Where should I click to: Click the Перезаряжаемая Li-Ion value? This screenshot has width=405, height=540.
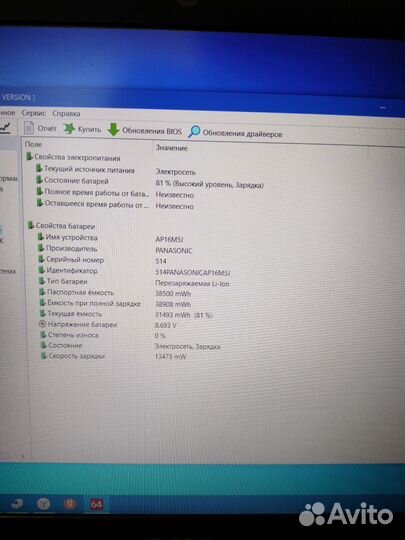coord(192,283)
